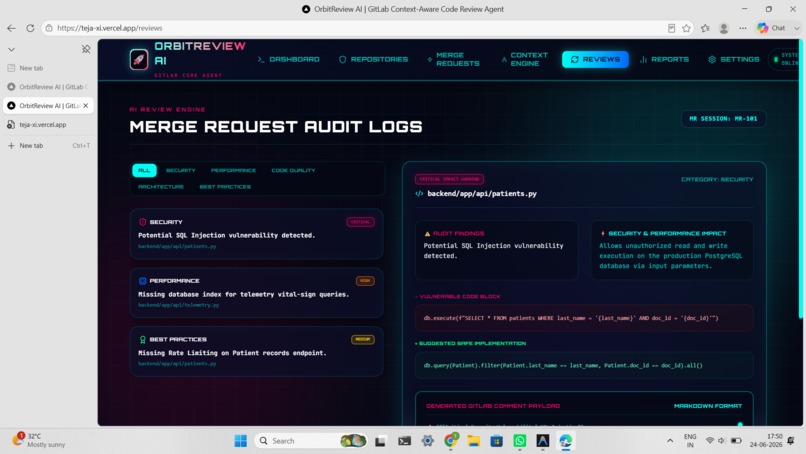Close the active OrbitReview AI tab
The height and width of the screenshot is (454, 806).
click(x=86, y=105)
